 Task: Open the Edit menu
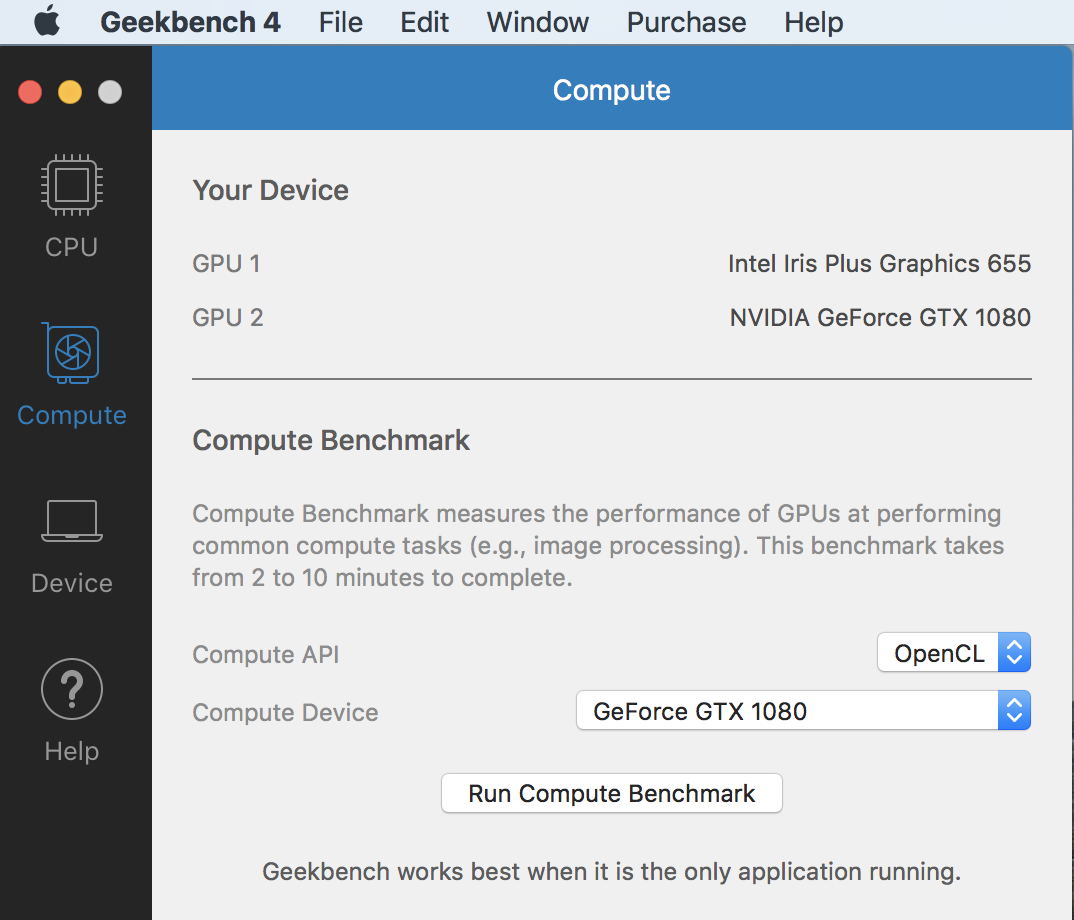425,22
